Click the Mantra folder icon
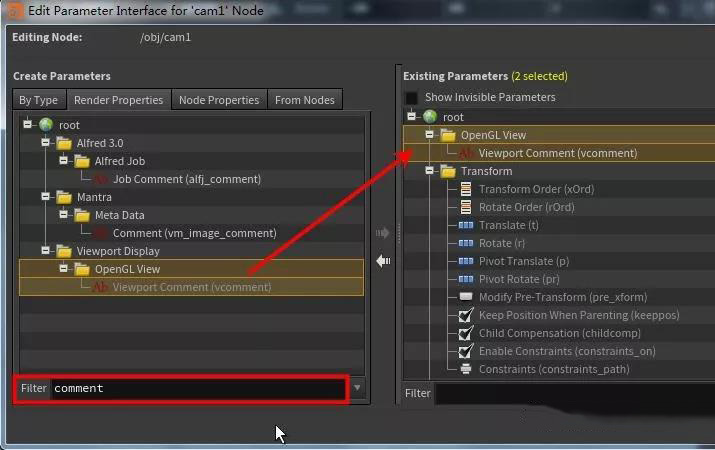Viewport: 715px width, 450px height. pyautogui.click(x=64, y=197)
